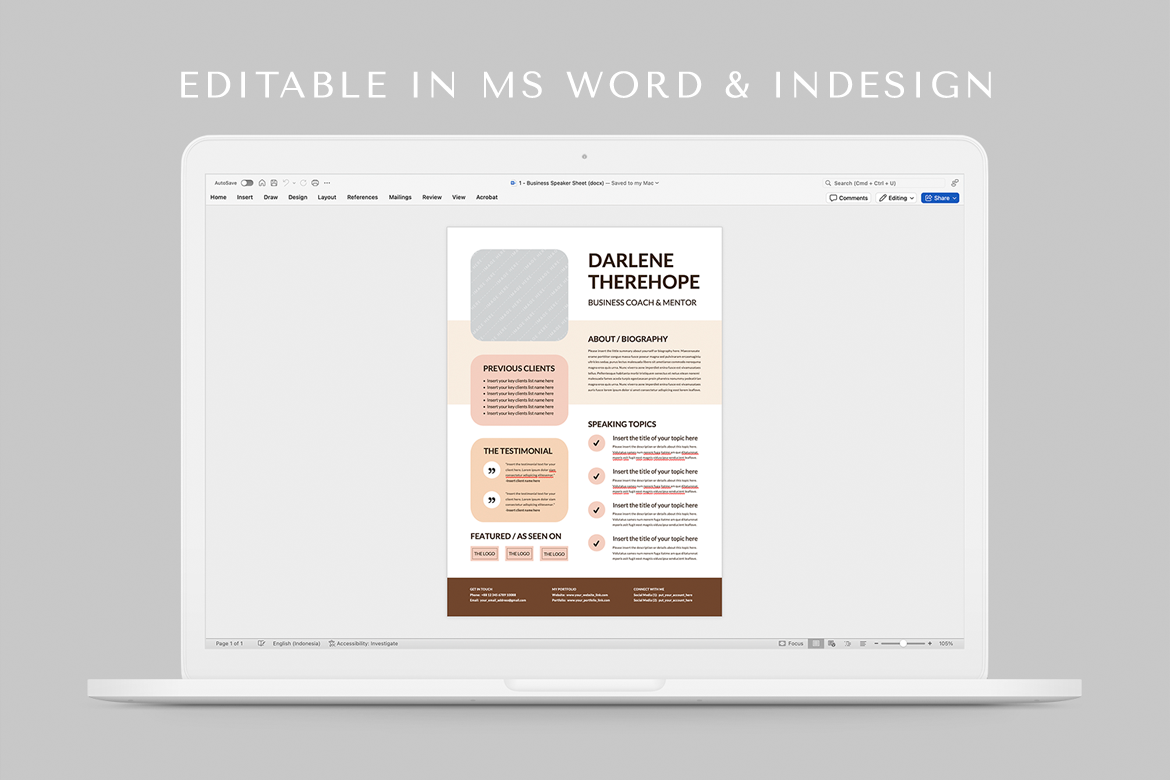This screenshot has height=780, width=1170.
Task: Click the spelling proofing icon in status bar
Action: pos(262,644)
